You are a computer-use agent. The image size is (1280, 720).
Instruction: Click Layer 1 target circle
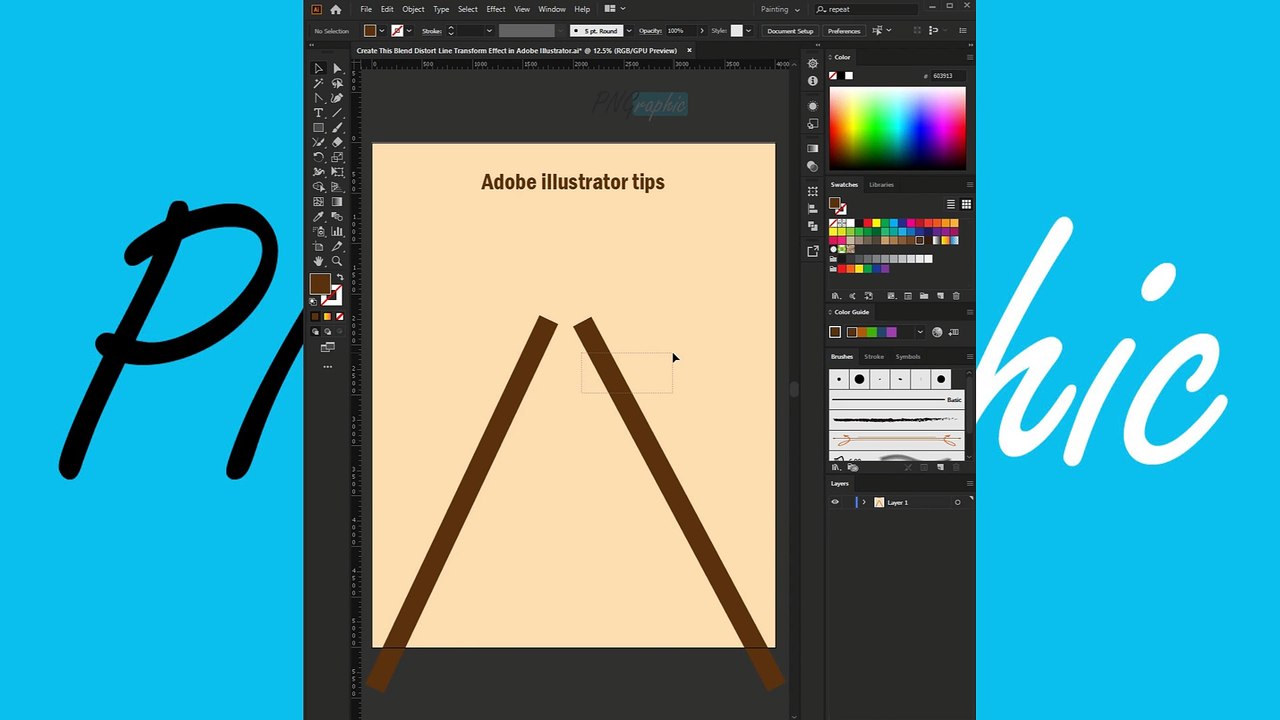click(x=958, y=502)
